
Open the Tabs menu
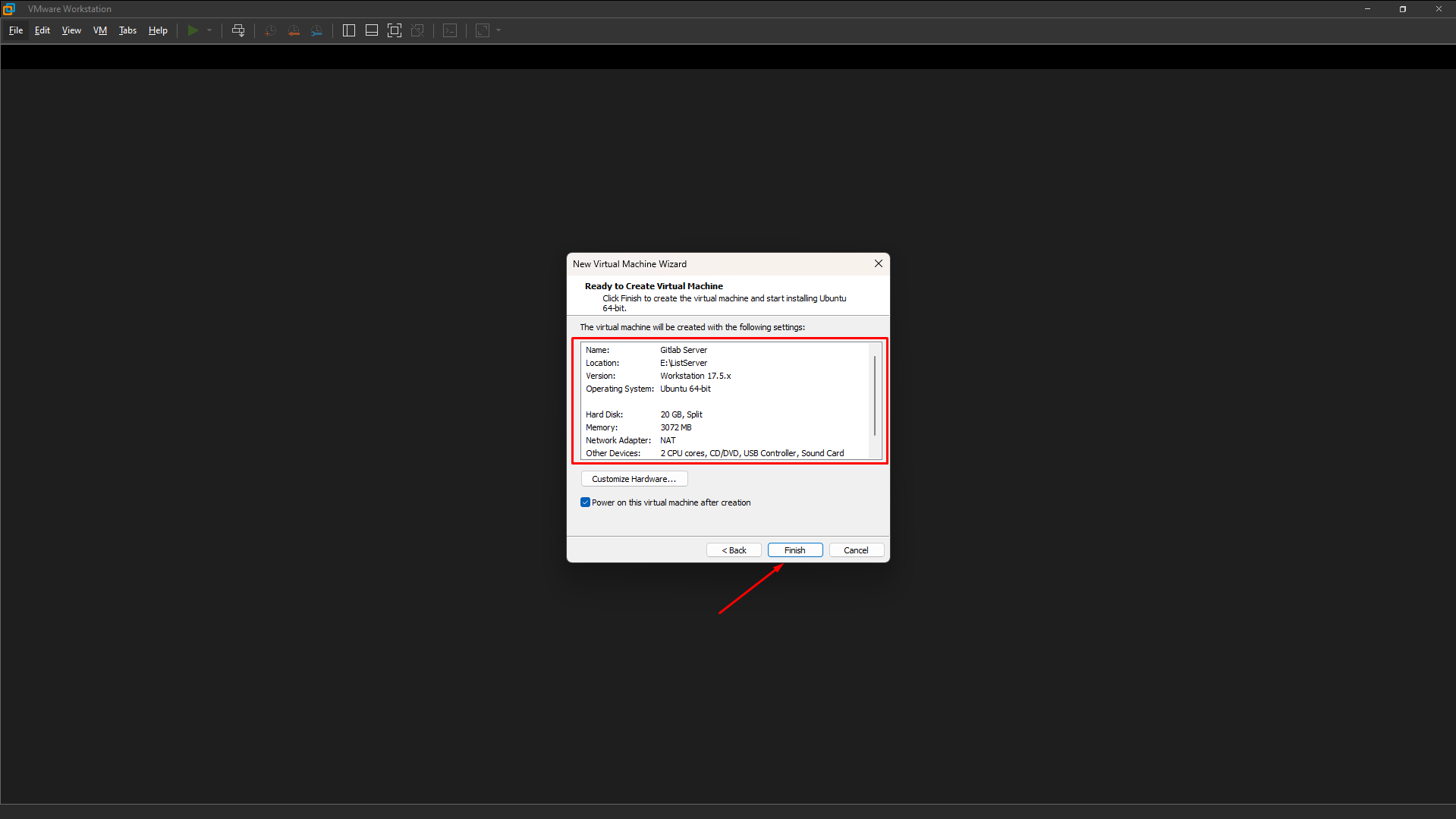coord(127,30)
